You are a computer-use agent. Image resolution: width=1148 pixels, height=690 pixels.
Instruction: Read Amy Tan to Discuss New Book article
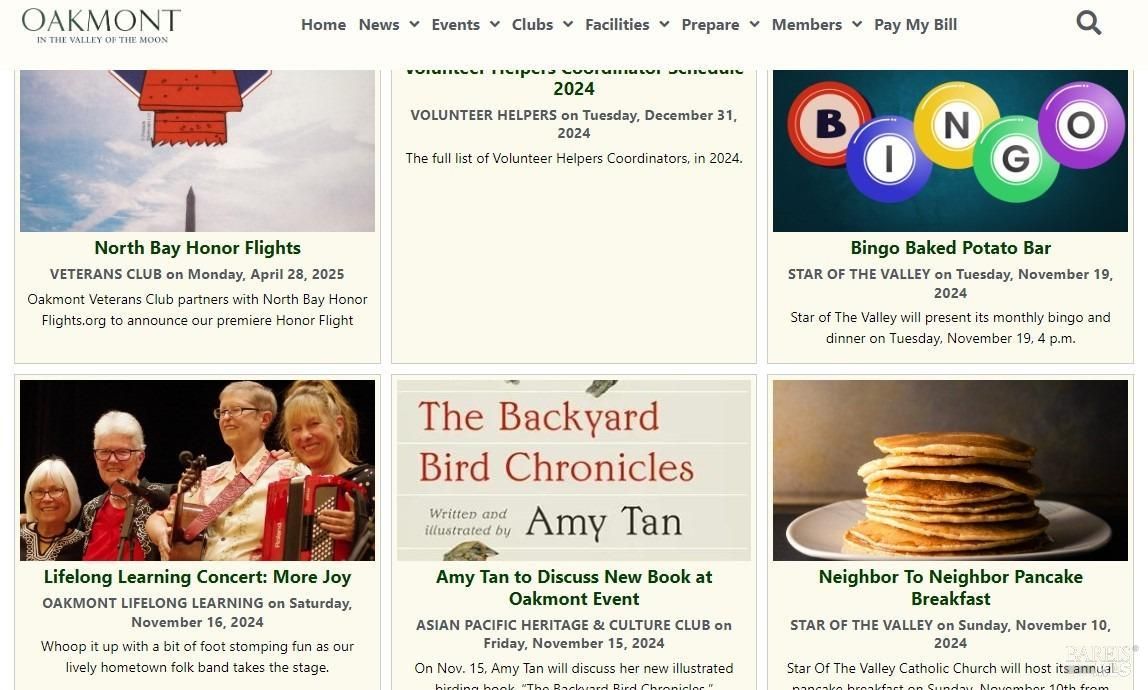coord(574,588)
